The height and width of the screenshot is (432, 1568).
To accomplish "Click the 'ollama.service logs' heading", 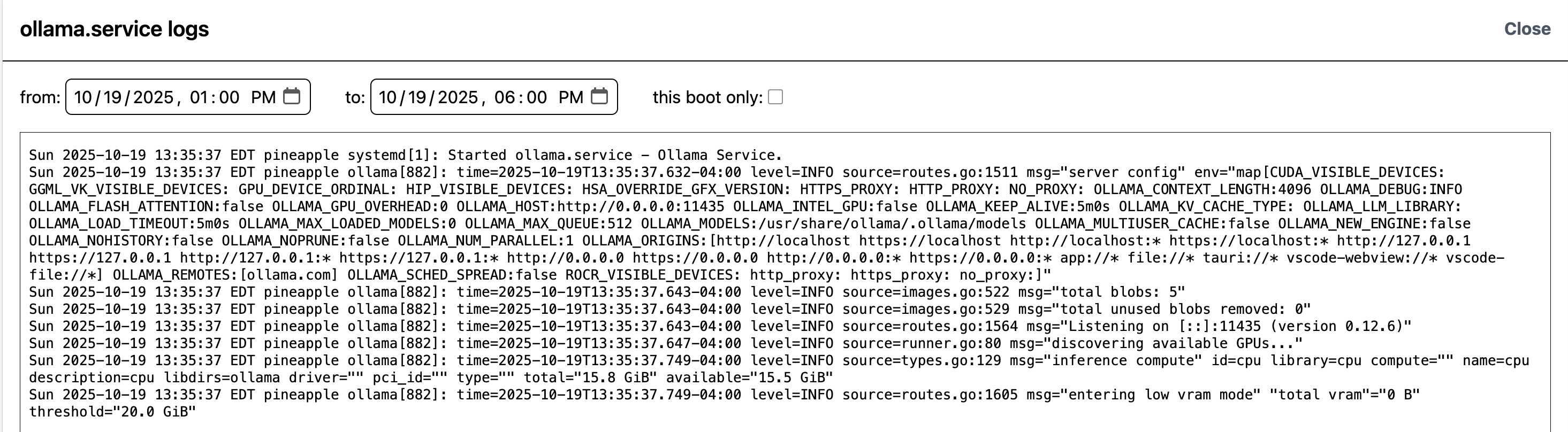I will (x=115, y=29).
